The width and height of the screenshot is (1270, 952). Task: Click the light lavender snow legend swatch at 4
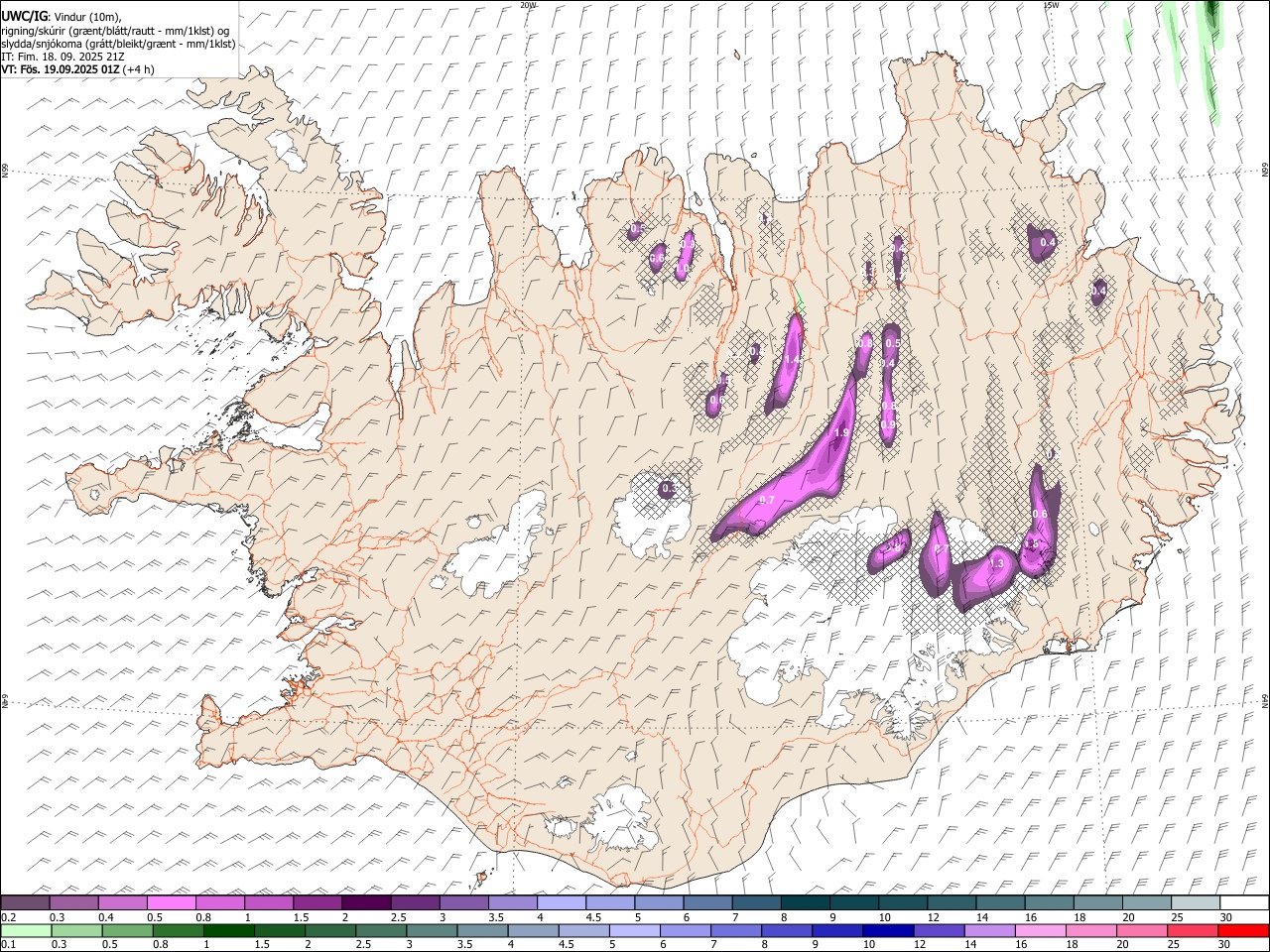(x=561, y=903)
